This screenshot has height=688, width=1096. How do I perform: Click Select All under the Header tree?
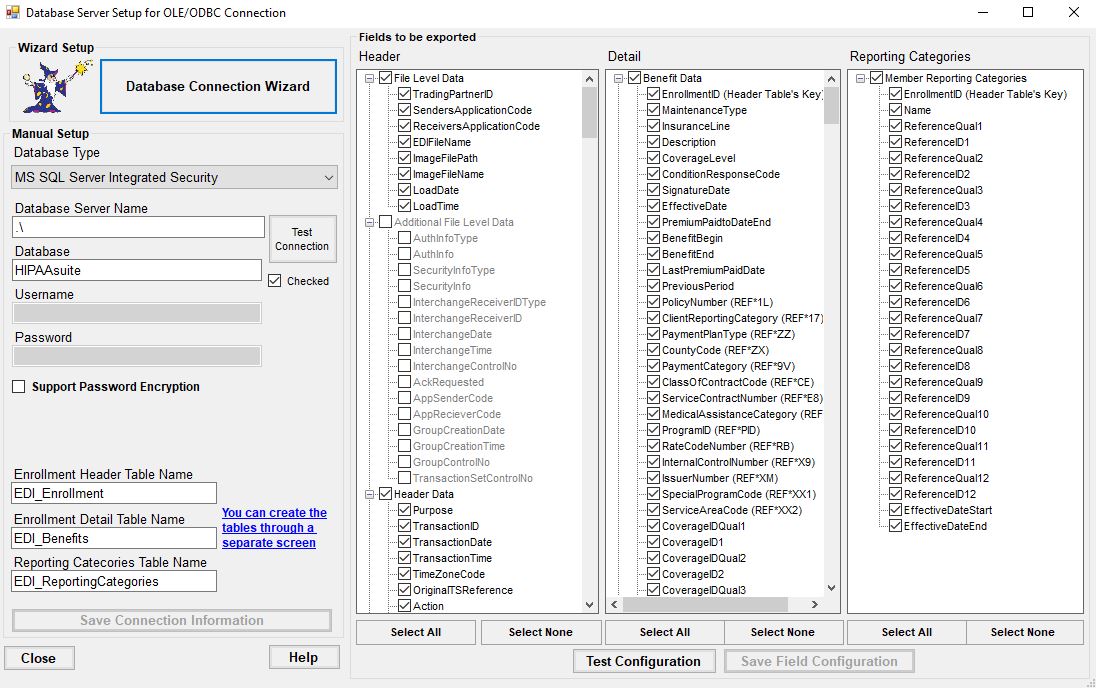(416, 632)
